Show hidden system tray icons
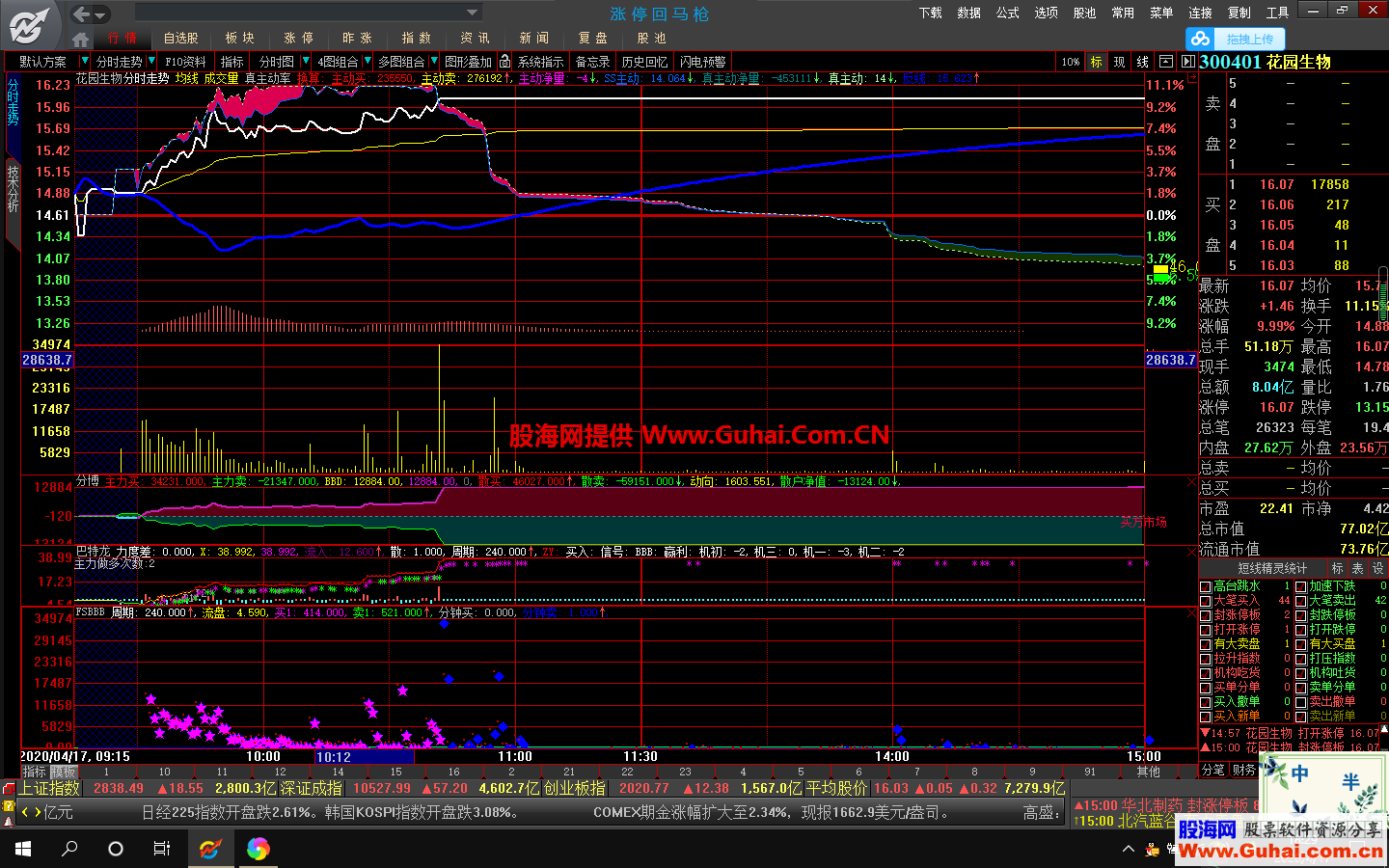The height and width of the screenshot is (868, 1389). click(1128, 850)
